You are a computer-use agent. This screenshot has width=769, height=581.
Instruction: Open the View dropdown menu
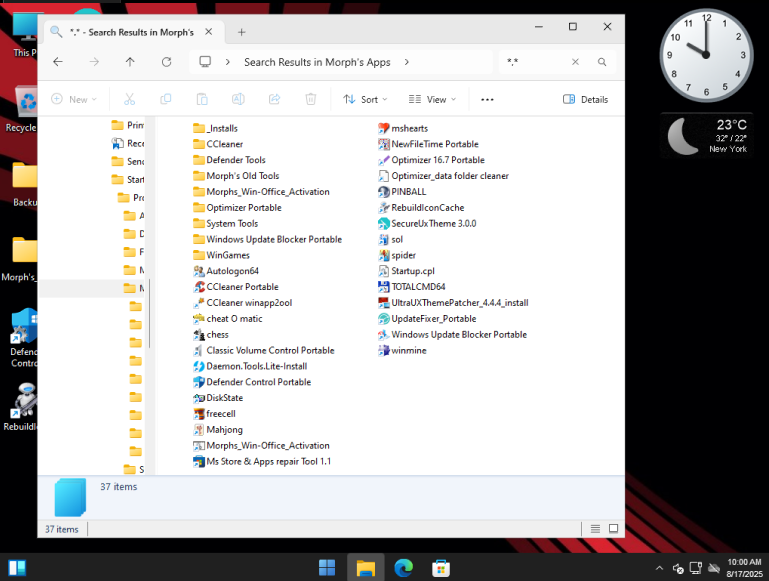432,100
